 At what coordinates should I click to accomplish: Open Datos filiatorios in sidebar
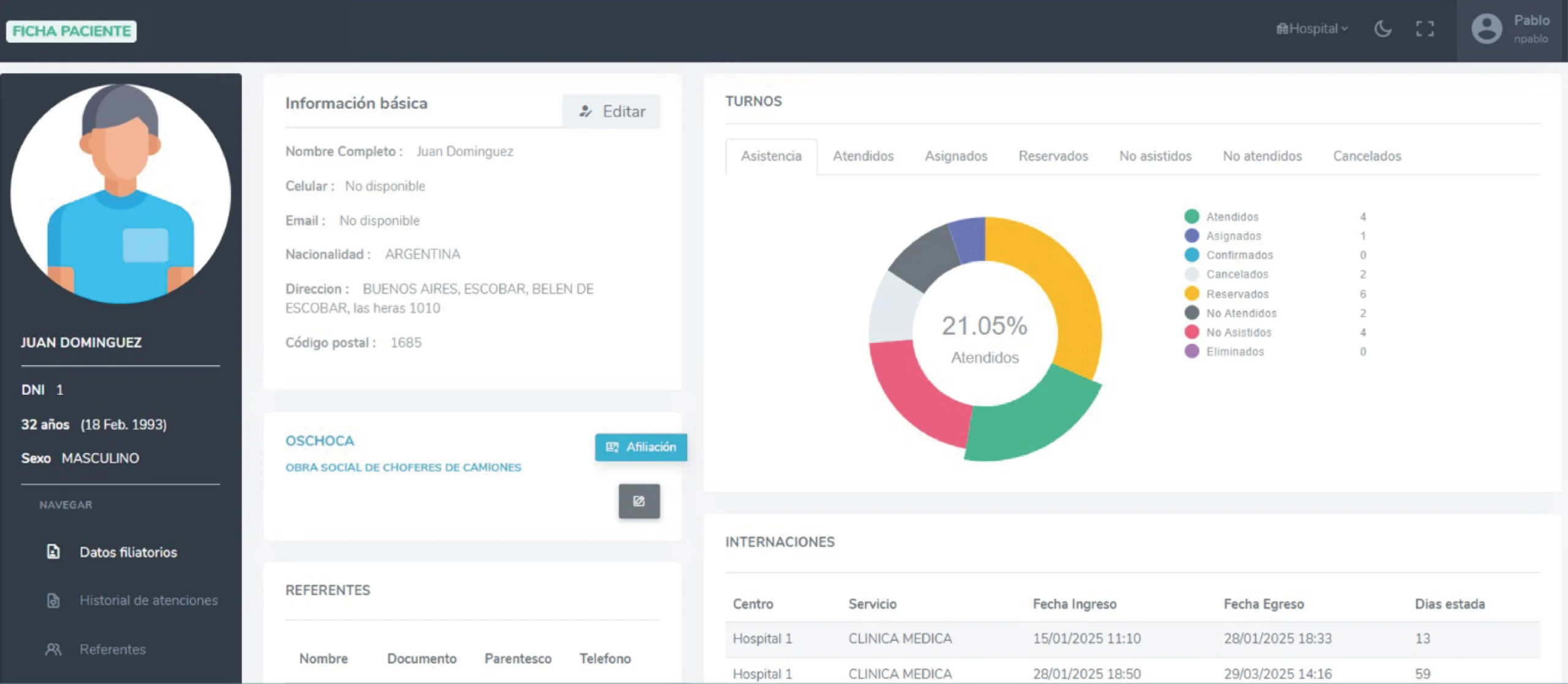click(x=128, y=552)
